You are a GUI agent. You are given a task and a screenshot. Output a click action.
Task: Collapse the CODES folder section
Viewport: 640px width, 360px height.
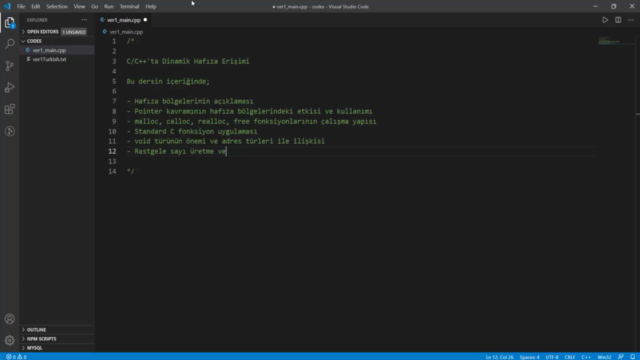pos(57,41)
